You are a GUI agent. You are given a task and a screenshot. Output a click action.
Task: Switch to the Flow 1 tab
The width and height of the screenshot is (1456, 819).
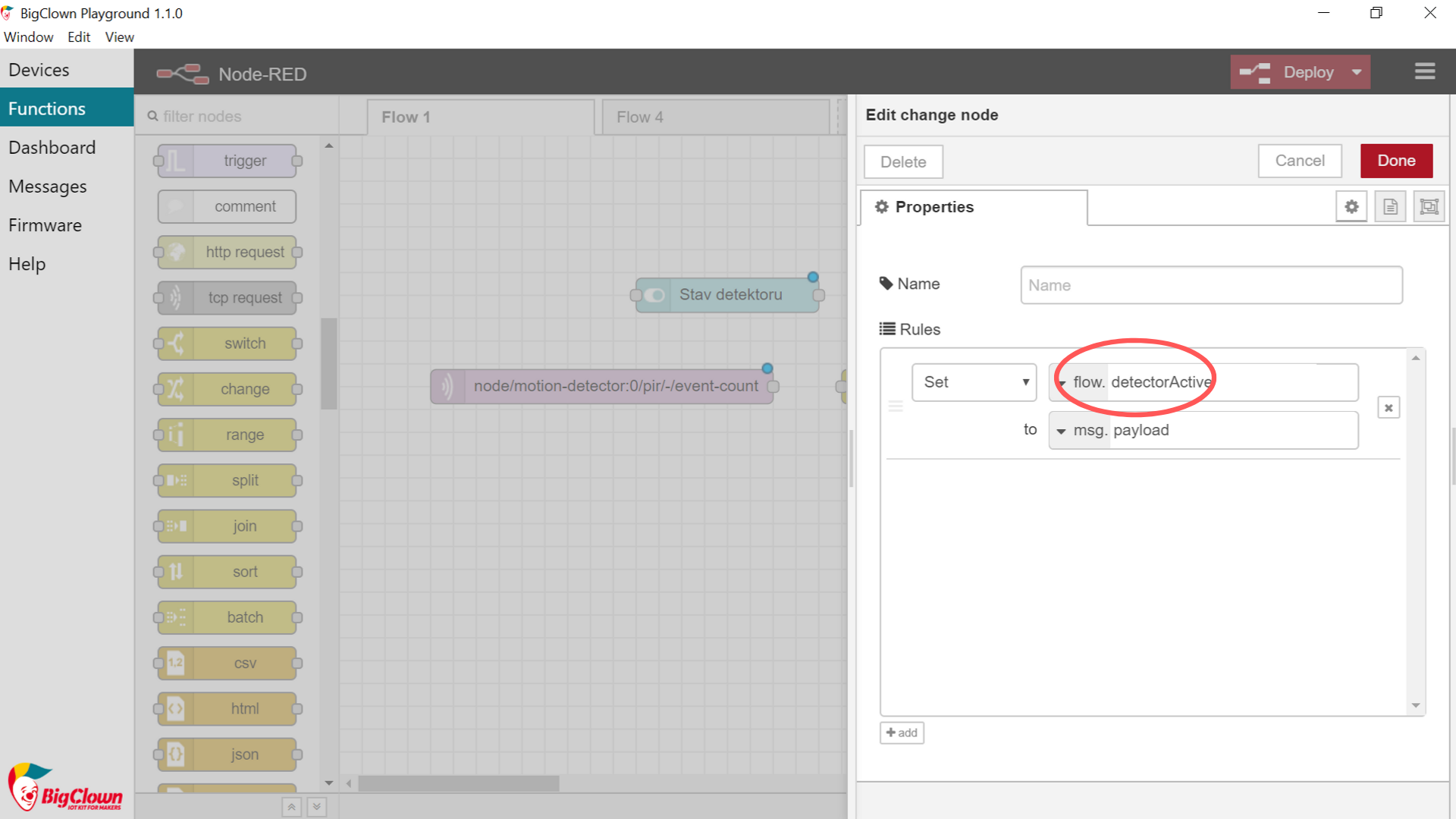click(481, 118)
